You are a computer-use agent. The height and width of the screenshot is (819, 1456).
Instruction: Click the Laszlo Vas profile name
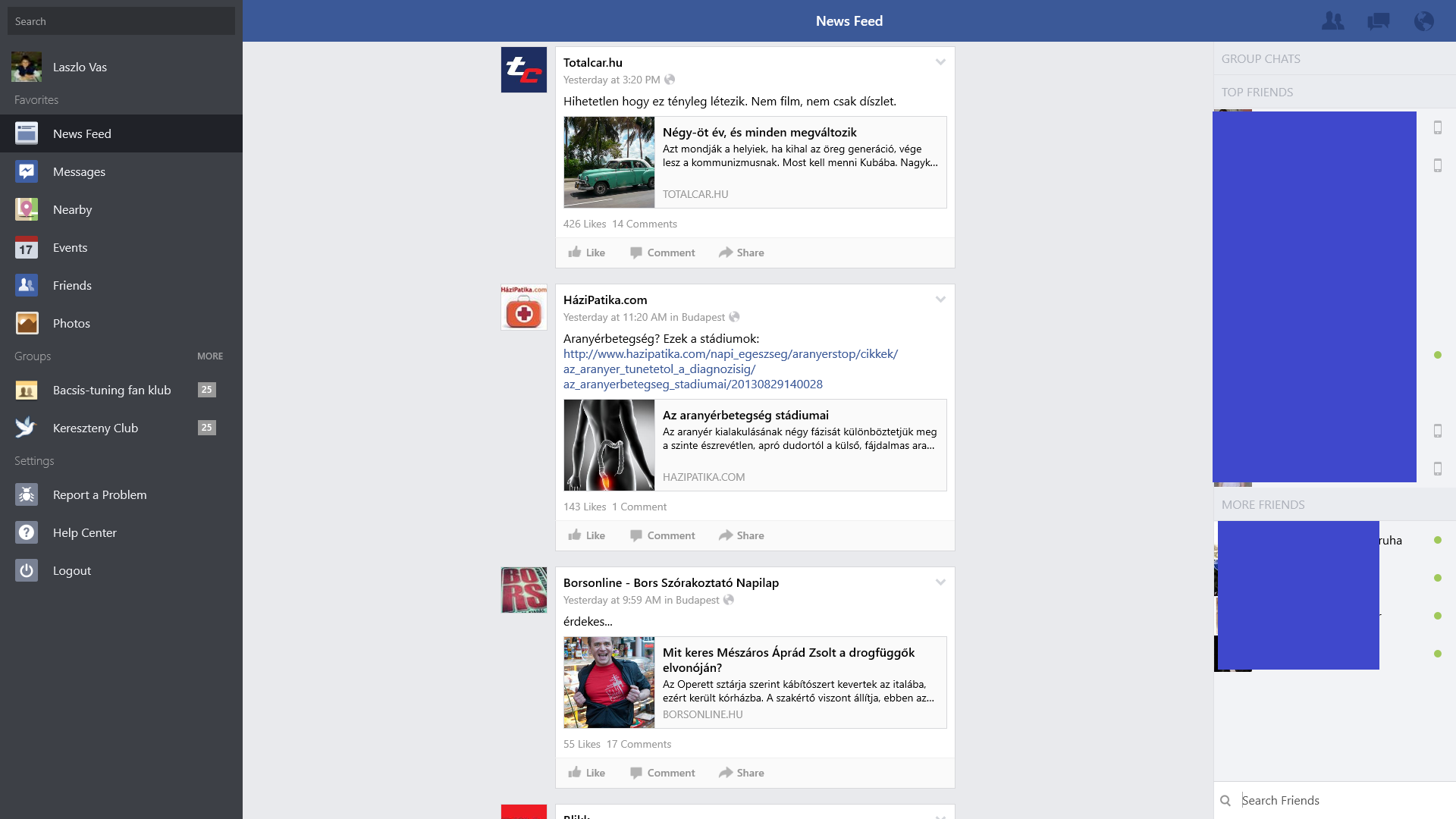pos(80,67)
